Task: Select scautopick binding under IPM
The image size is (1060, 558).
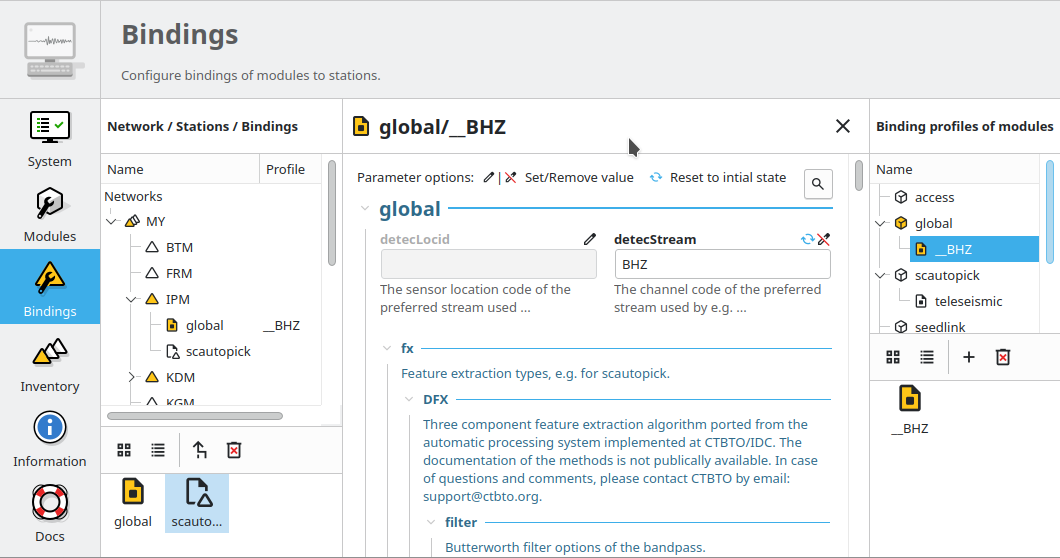Action: [218, 351]
